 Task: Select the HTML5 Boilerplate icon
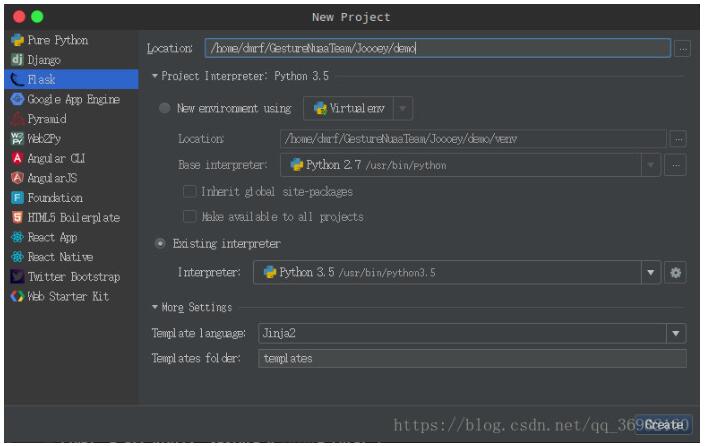tap(17, 217)
